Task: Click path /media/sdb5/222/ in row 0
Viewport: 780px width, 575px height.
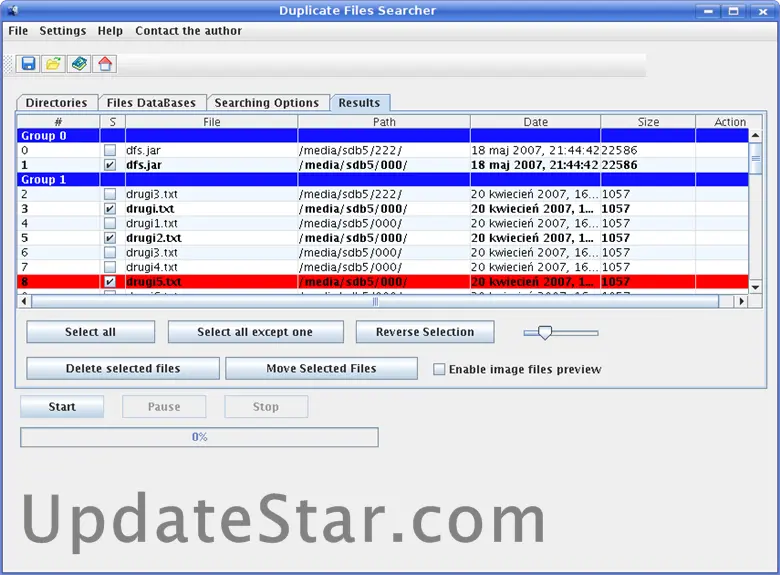Action: tap(351, 150)
